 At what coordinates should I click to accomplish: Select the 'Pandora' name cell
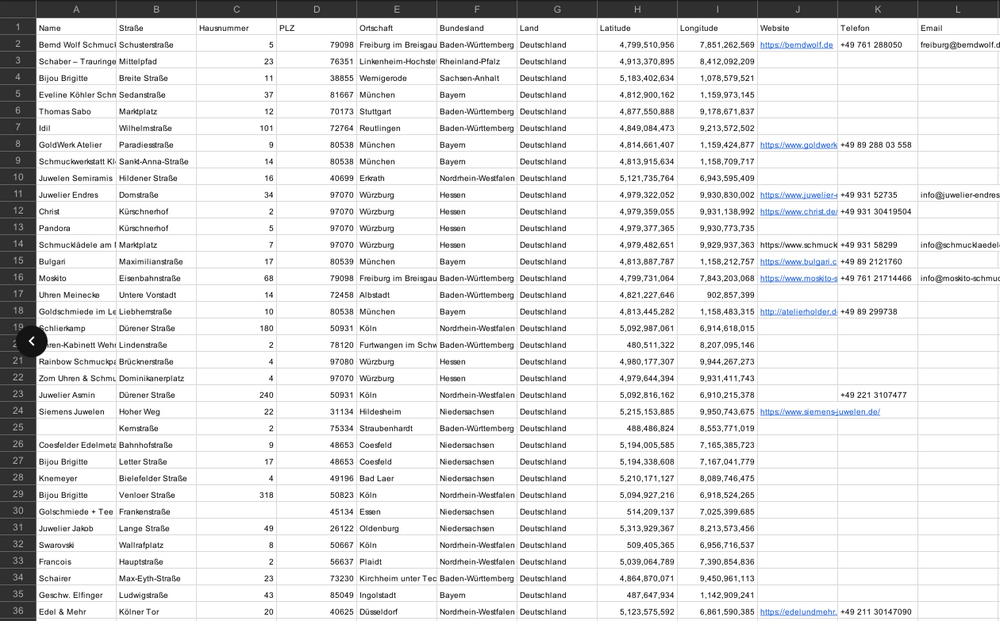[77, 228]
